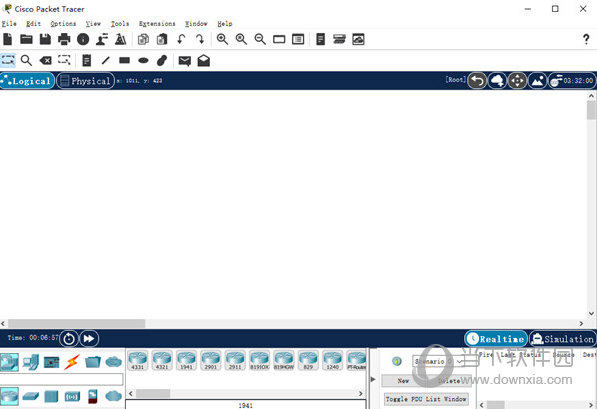The width and height of the screenshot is (597, 409).
Task: Select the End Devices category icon
Action: 31,362
